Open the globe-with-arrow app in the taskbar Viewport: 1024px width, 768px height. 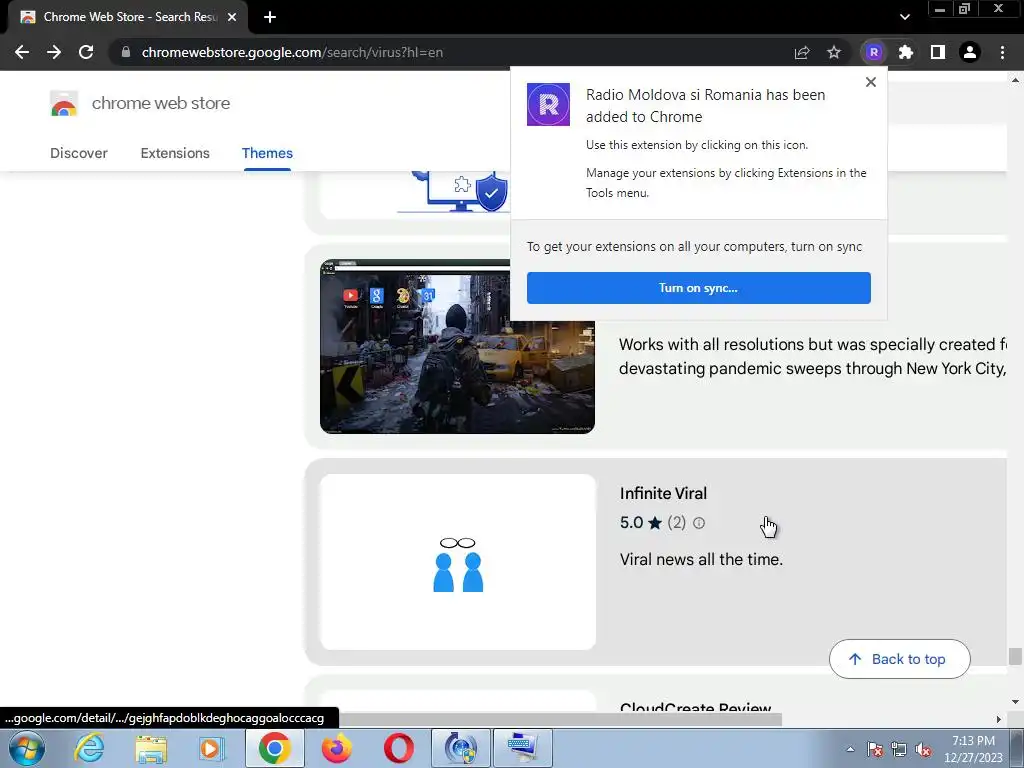(460, 748)
